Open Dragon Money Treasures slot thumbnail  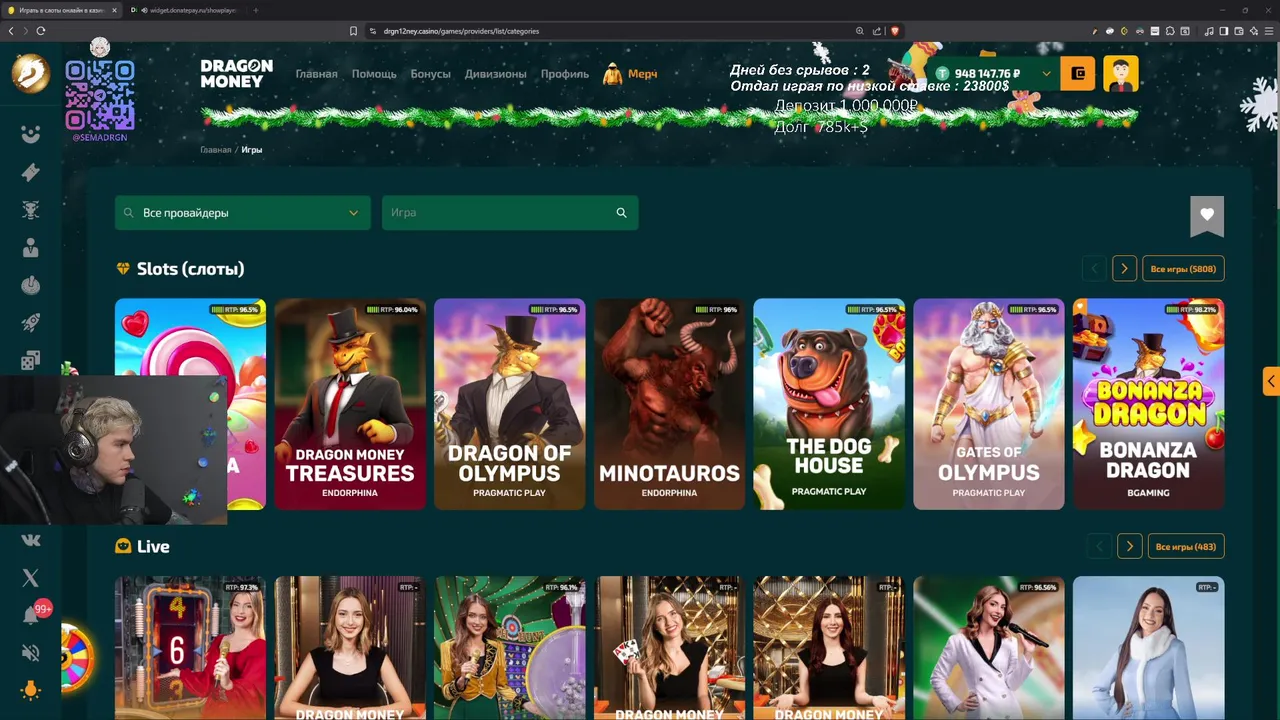[x=350, y=404]
